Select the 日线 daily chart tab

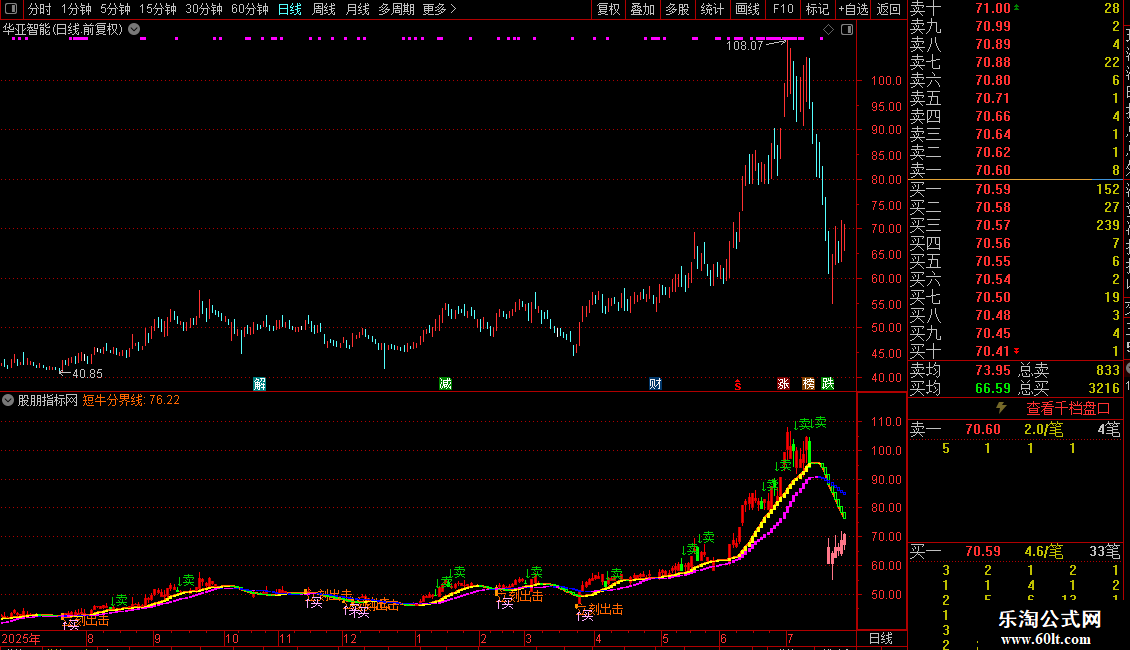pyautogui.click(x=290, y=9)
